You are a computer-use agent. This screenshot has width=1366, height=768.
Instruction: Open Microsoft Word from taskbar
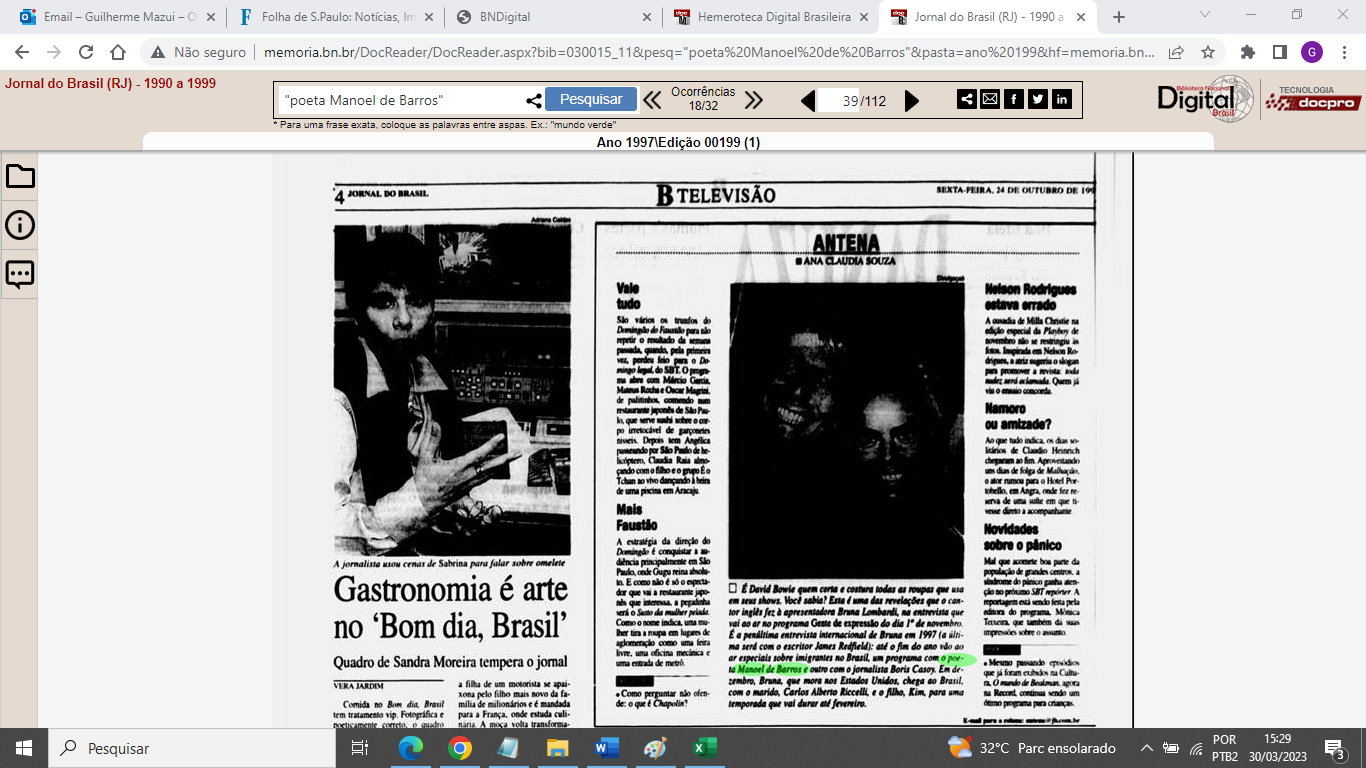(606, 748)
